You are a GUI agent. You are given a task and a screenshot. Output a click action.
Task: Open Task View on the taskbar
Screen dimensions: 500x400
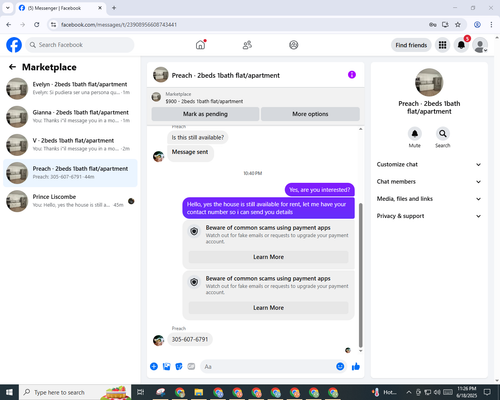click(141, 392)
